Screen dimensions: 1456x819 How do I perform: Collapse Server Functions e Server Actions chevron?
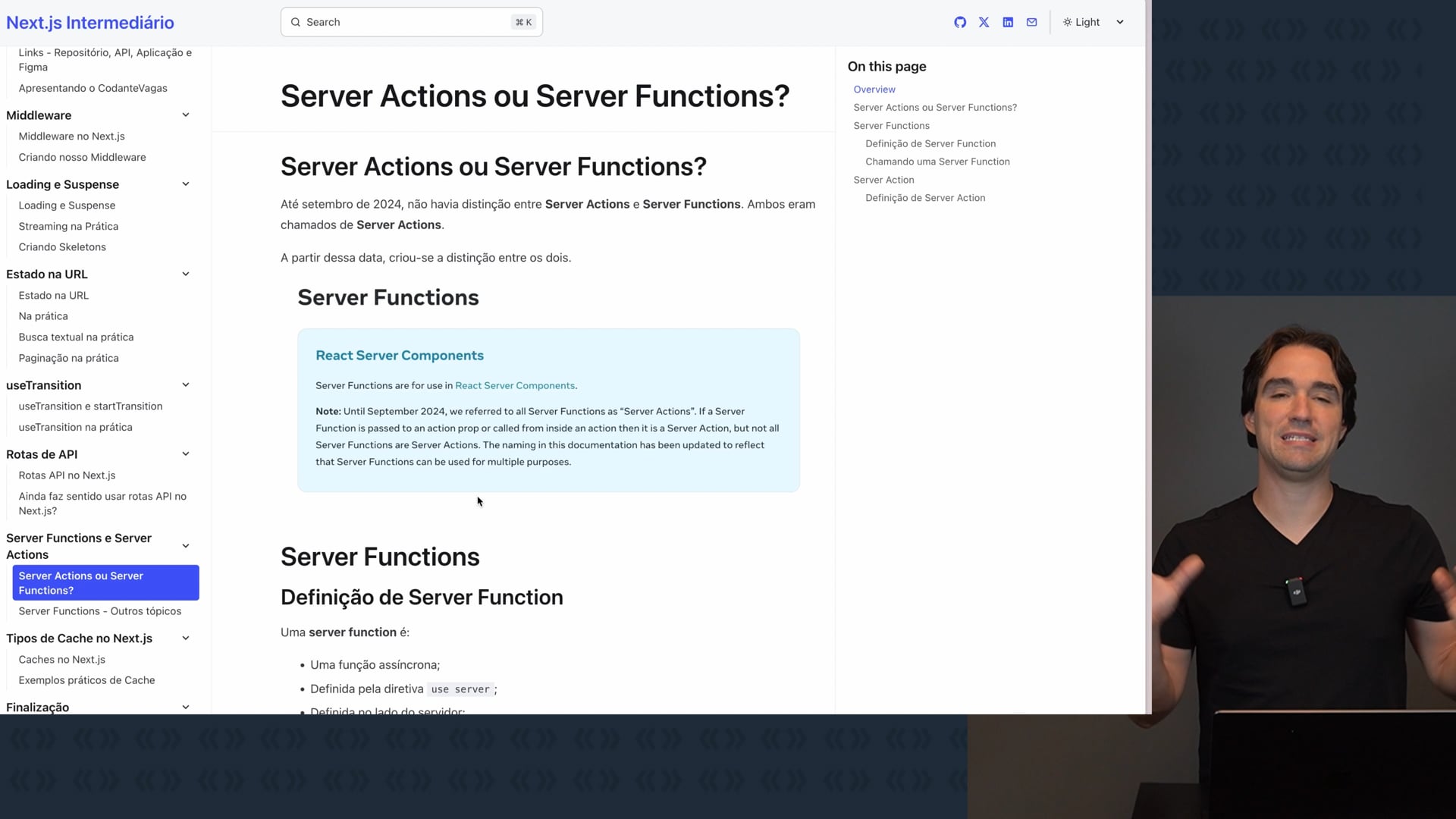tap(186, 546)
